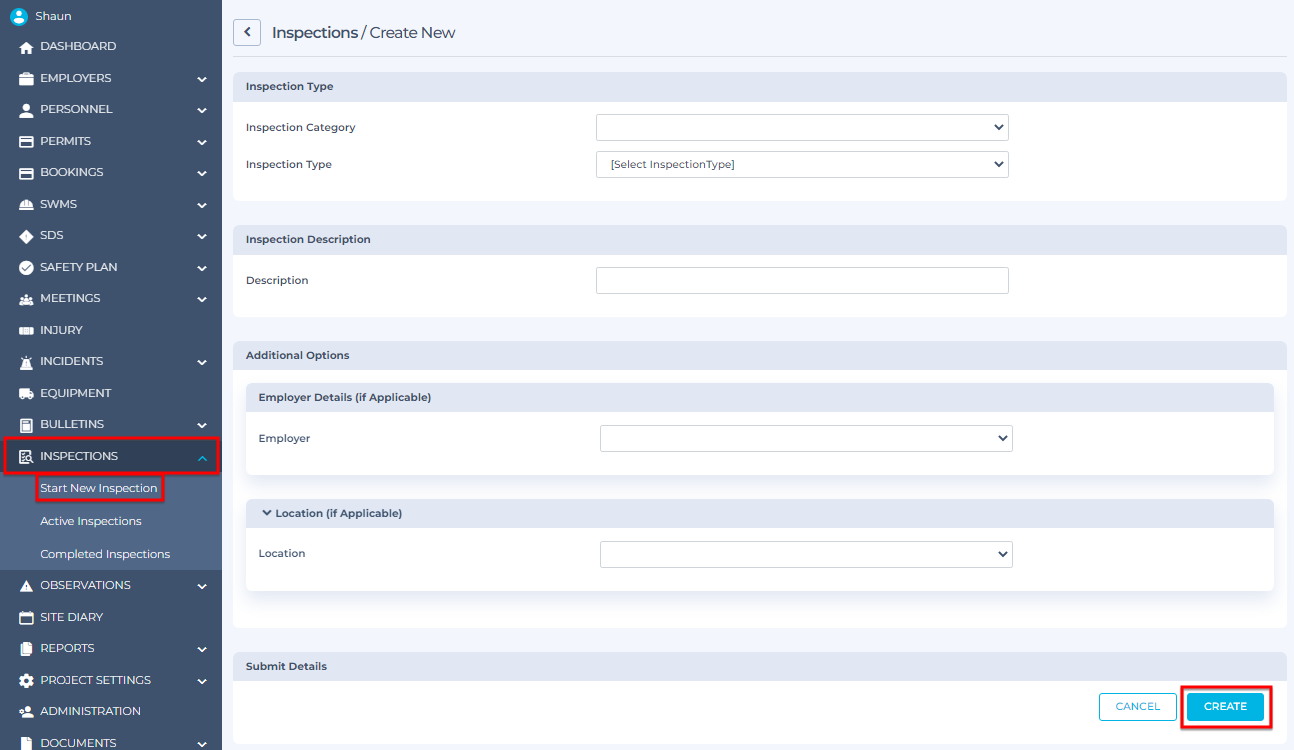
Task: Click the SWMS hard hat icon
Action: (x=27, y=204)
